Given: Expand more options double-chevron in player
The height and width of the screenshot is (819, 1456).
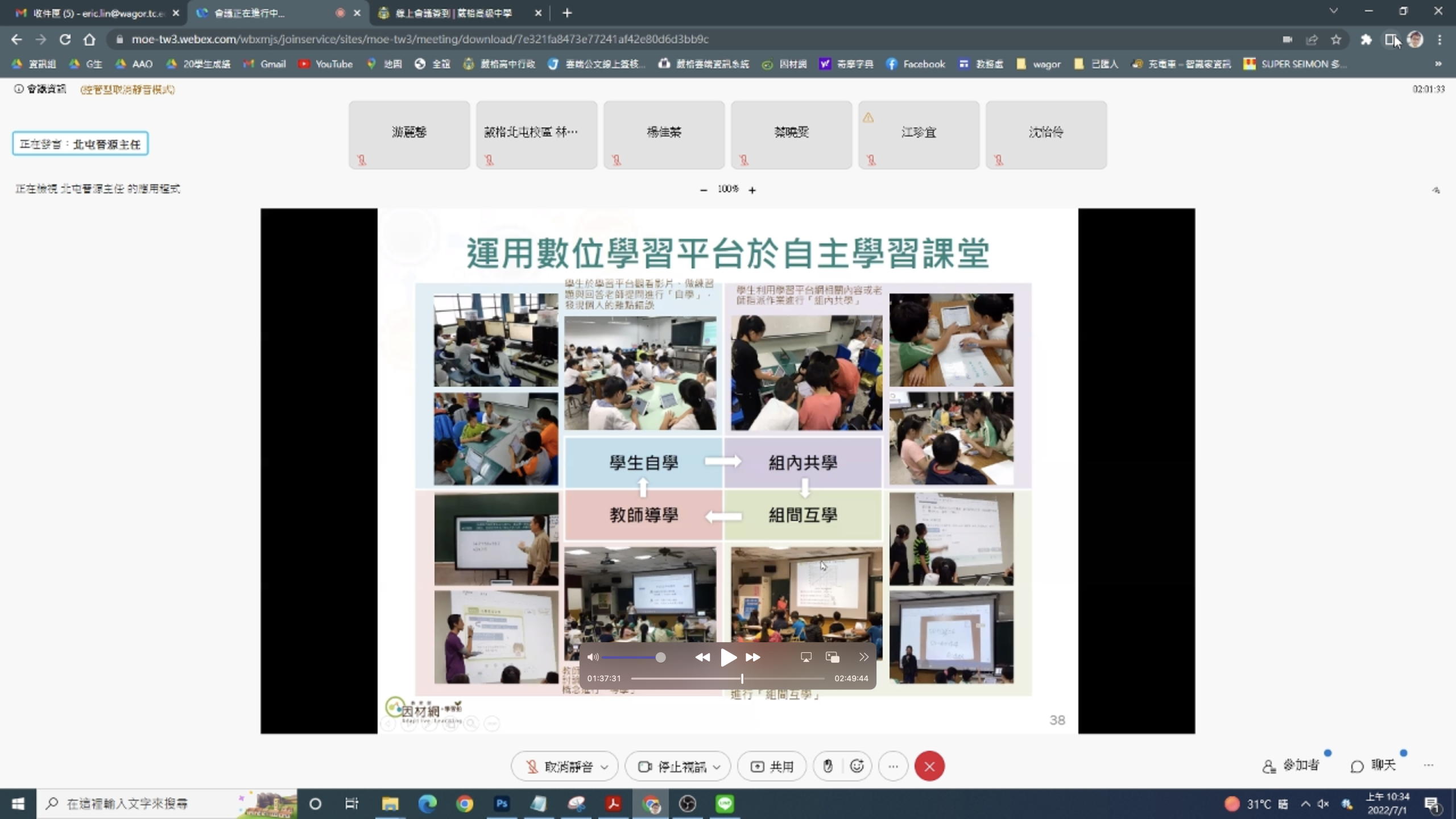Looking at the screenshot, I should click(863, 657).
